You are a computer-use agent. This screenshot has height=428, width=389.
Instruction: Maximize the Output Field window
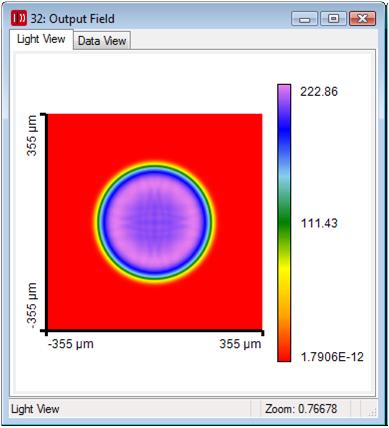pos(333,19)
